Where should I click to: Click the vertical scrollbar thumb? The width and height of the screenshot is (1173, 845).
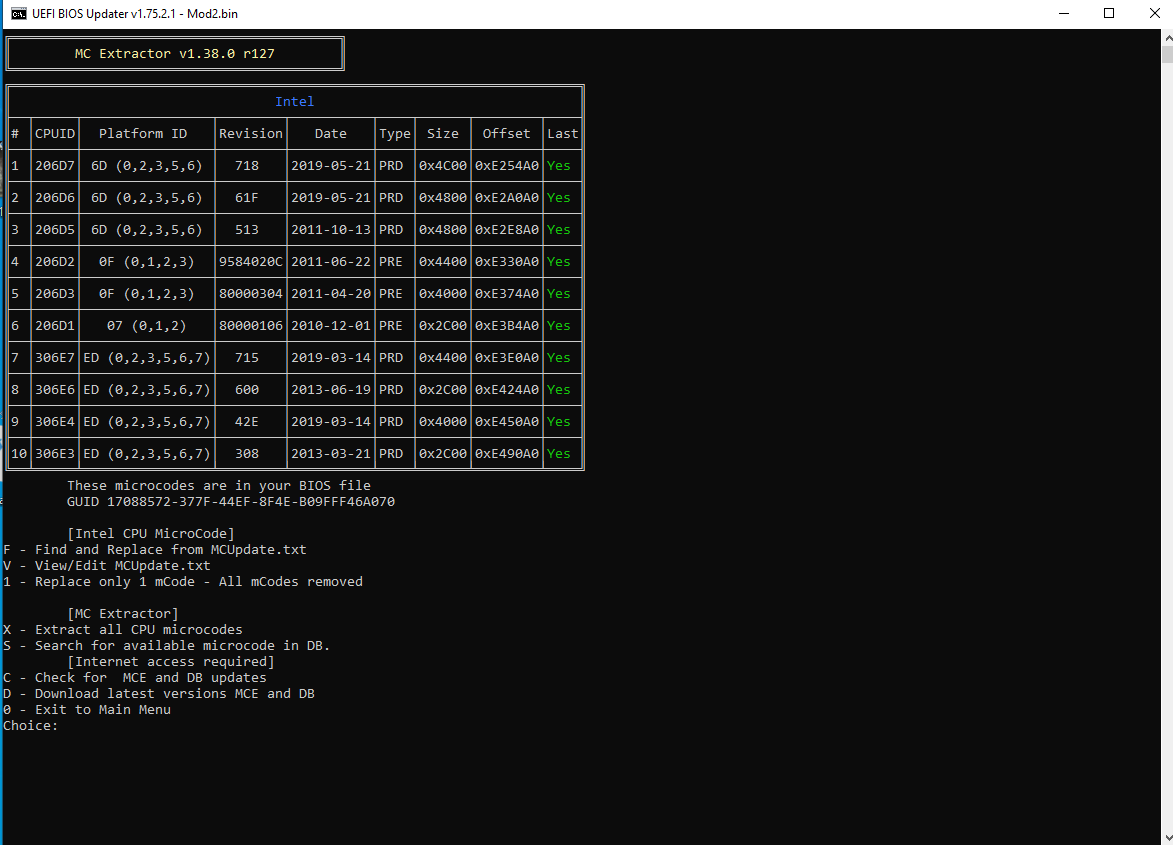pos(1167,54)
